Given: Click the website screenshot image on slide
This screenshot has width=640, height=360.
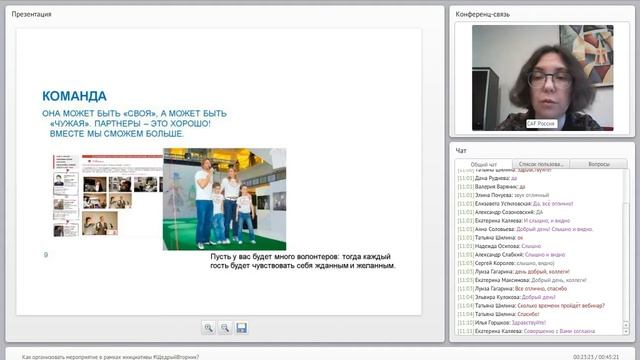Looking at the screenshot, I should pyautogui.click(x=108, y=195).
